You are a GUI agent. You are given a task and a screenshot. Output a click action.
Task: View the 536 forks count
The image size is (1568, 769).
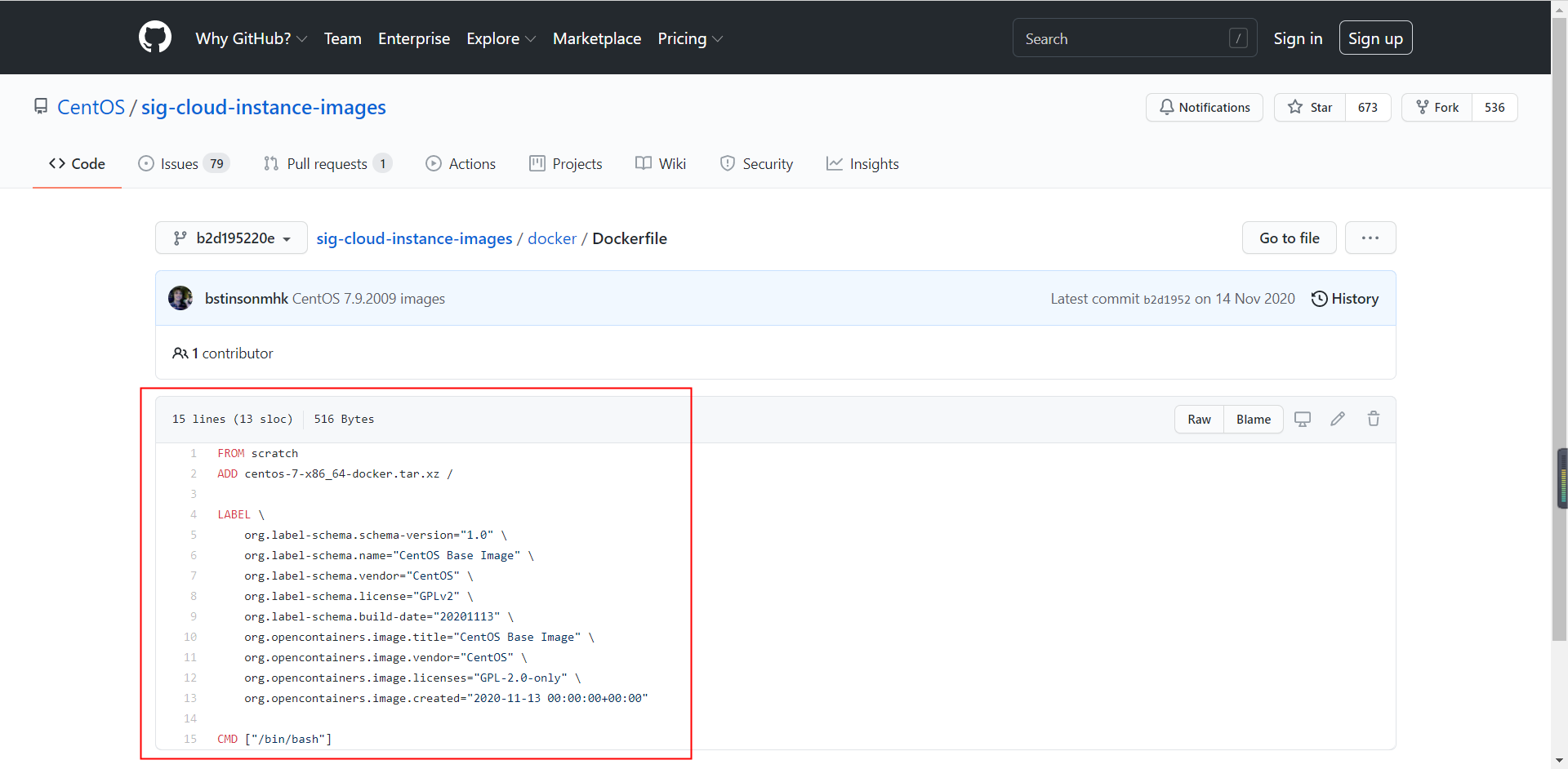[x=1494, y=107]
